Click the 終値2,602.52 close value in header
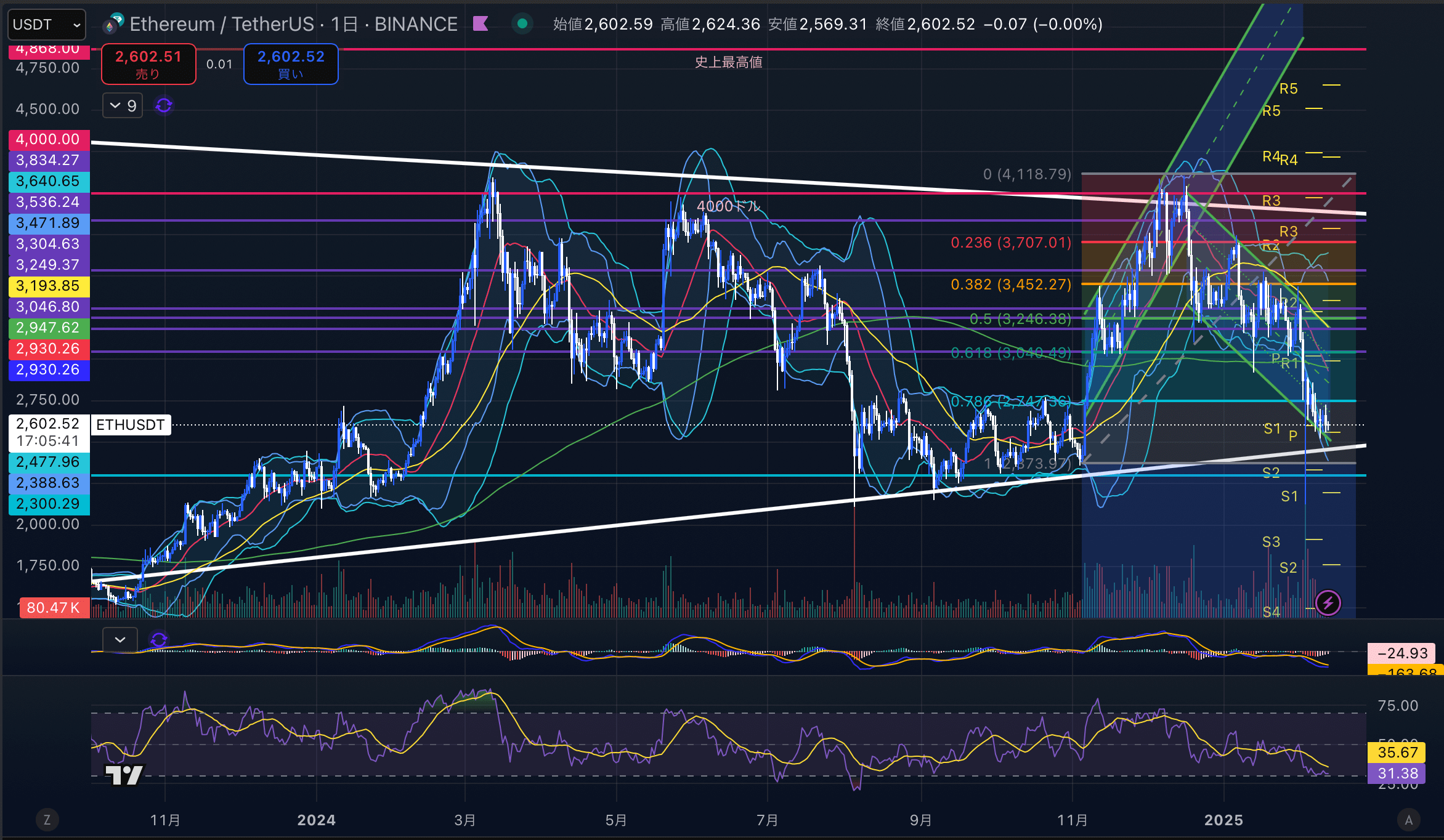The image size is (1444, 840). pyautogui.click(x=925, y=24)
